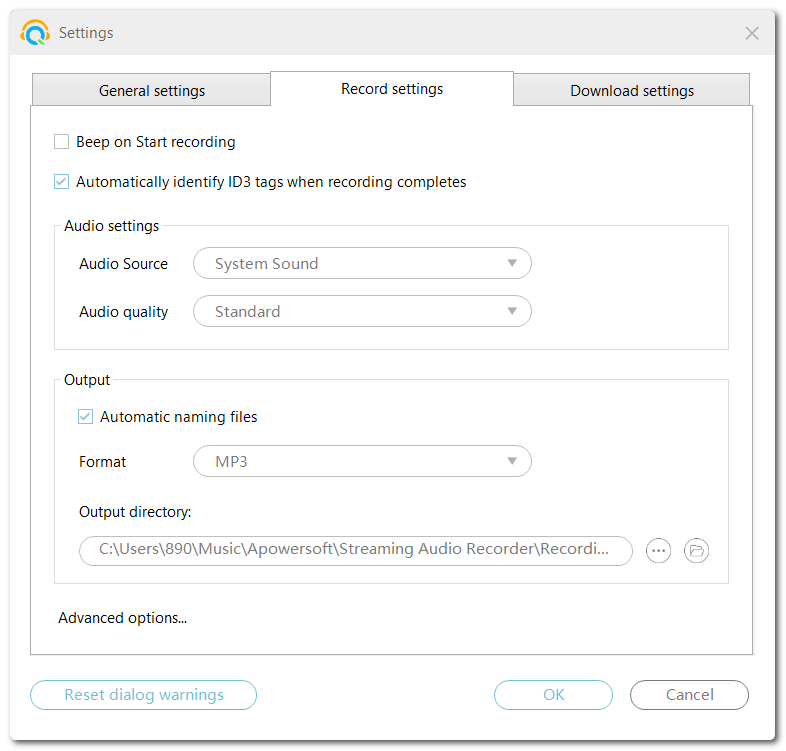Close the Settings dialog
Viewport: 786px width, 751px height.
[x=752, y=33]
